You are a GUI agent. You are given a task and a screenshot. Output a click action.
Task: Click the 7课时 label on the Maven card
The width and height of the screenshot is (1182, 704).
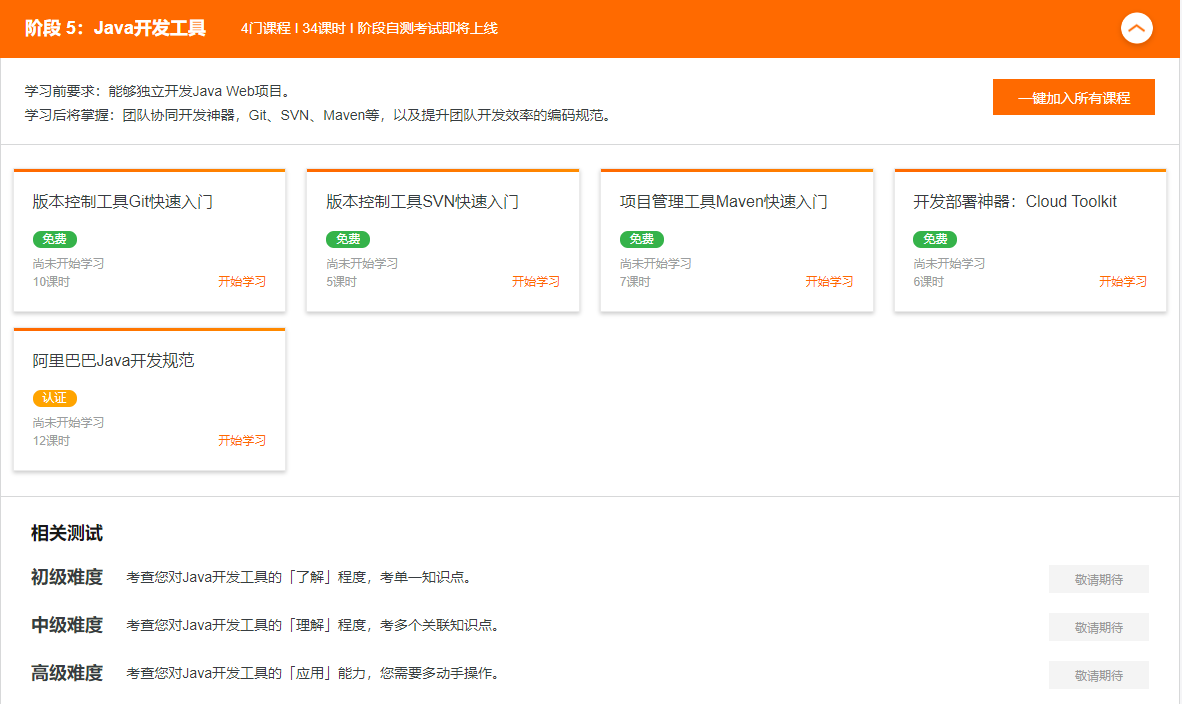635,281
